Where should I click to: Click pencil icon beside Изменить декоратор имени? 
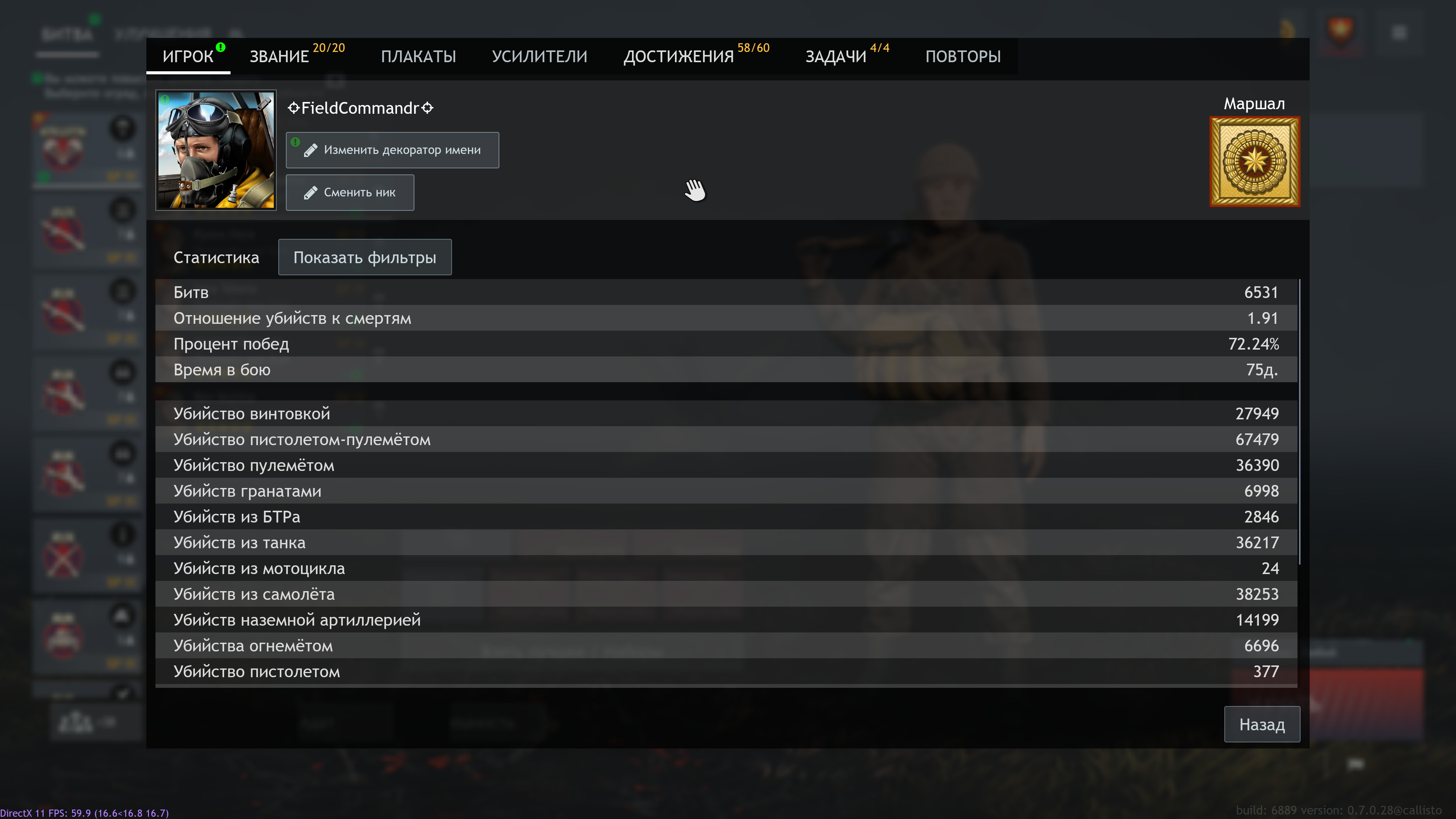[x=310, y=151]
